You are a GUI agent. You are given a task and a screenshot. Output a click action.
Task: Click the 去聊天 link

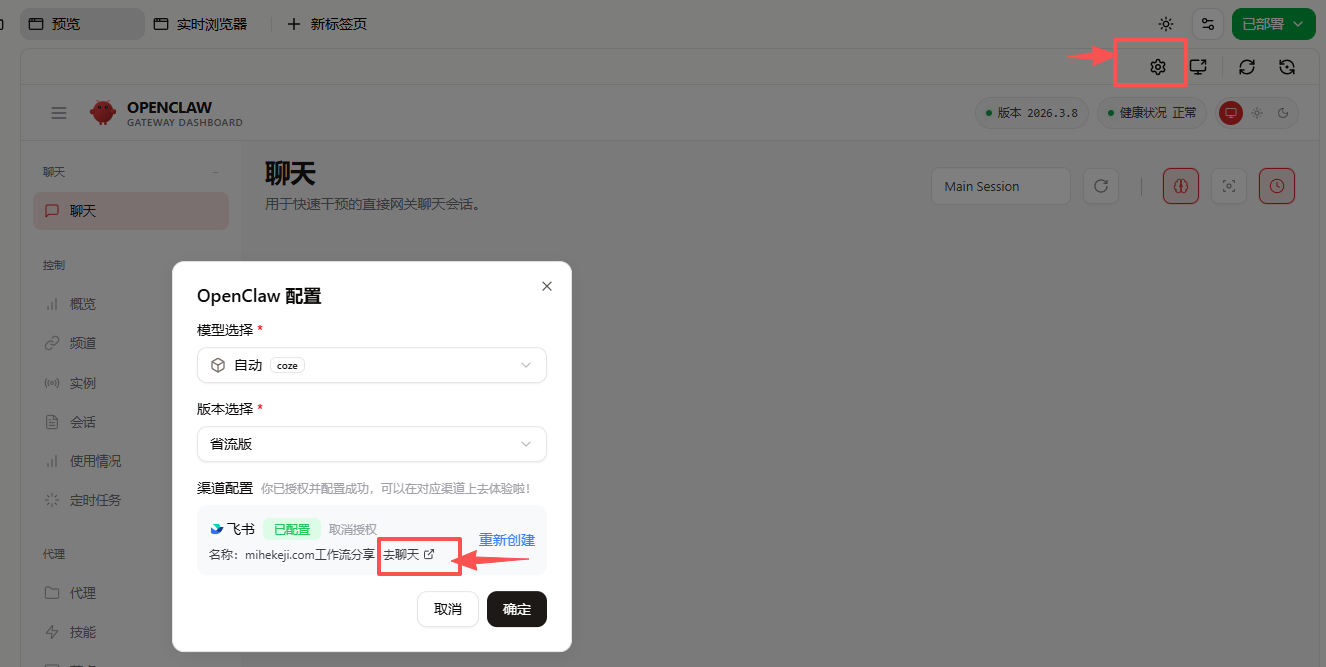coord(409,554)
